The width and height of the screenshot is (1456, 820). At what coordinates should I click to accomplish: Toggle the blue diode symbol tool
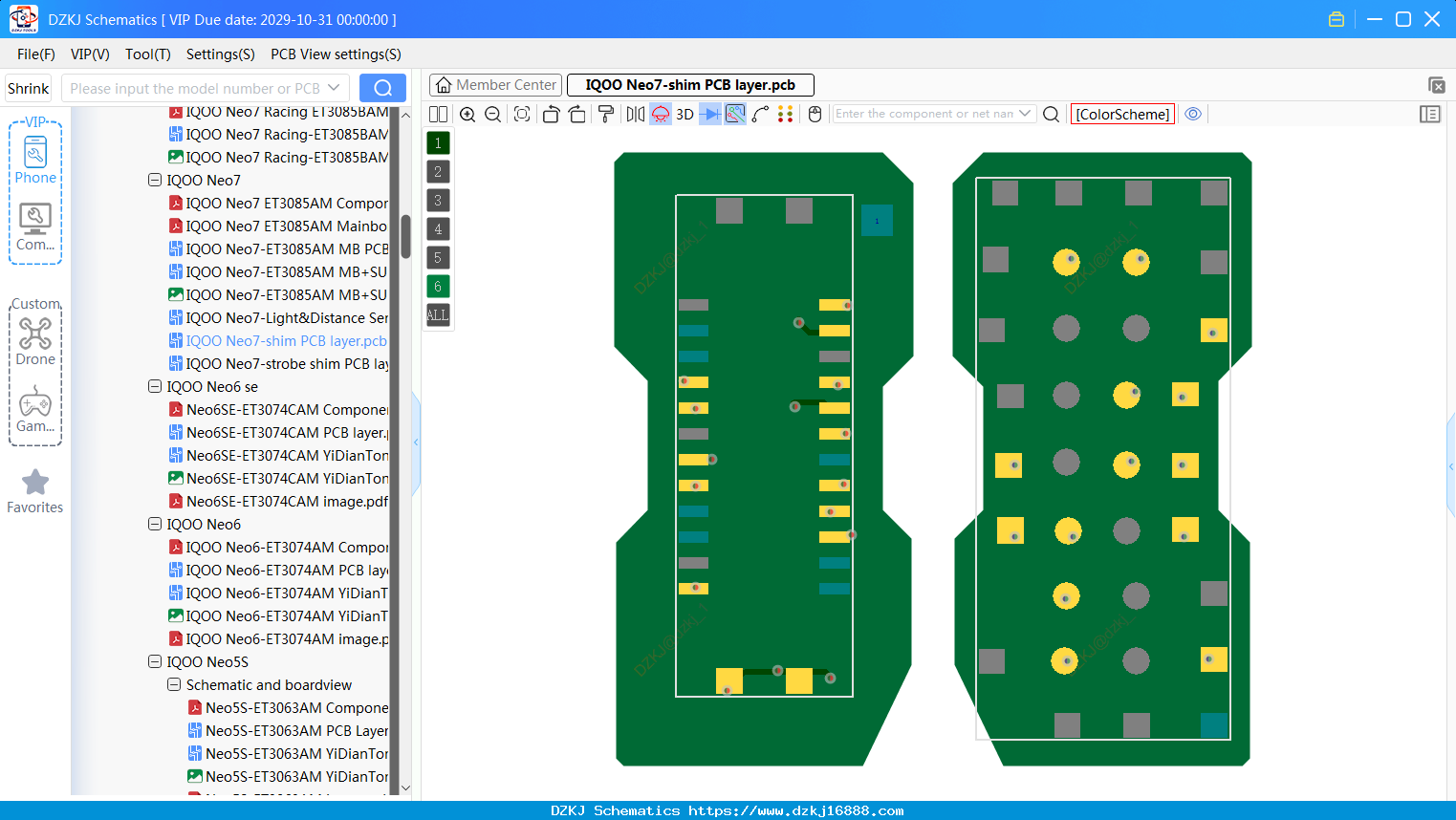(710, 115)
